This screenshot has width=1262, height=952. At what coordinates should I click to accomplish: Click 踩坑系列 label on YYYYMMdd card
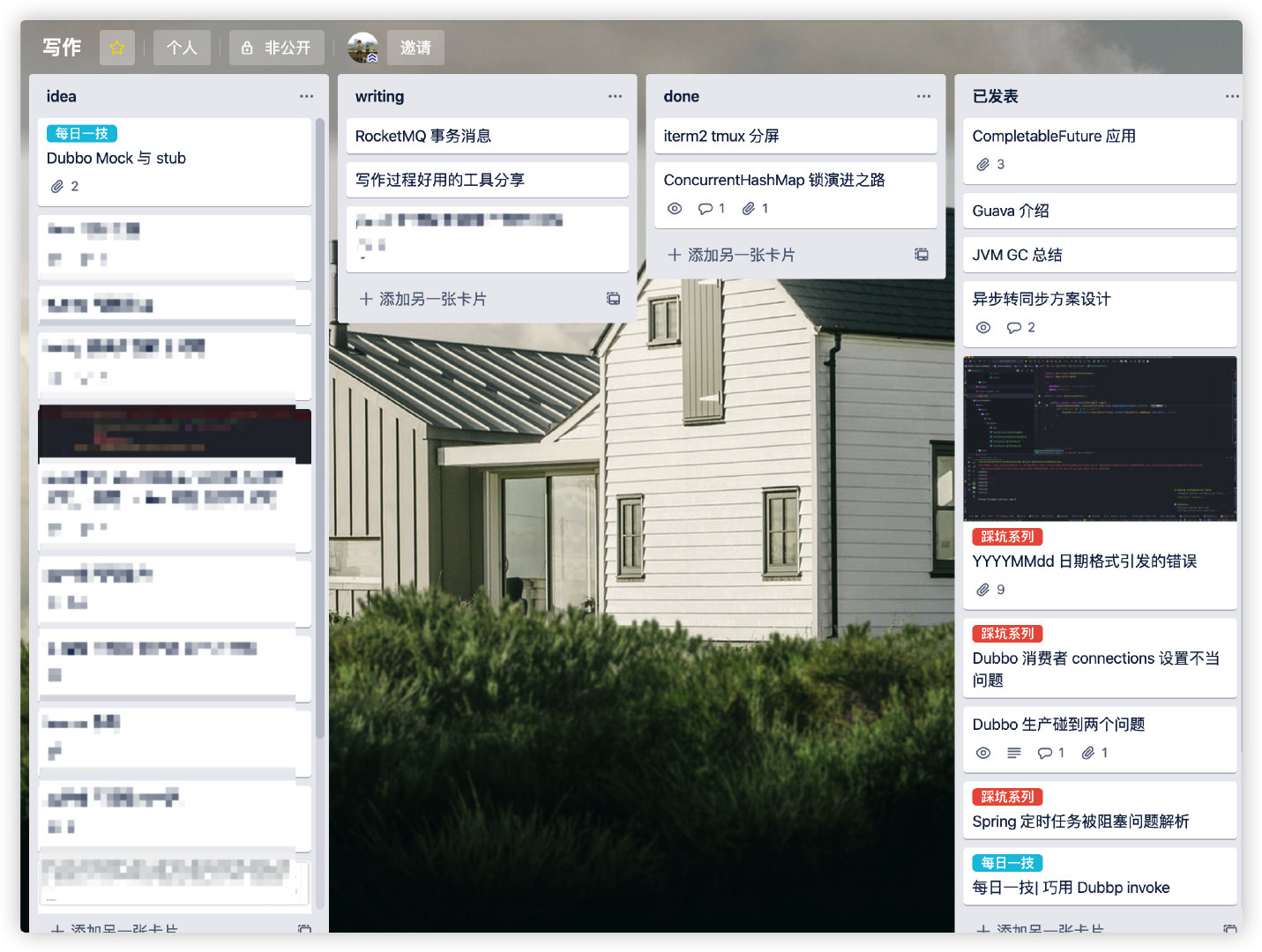pos(1008,537)
